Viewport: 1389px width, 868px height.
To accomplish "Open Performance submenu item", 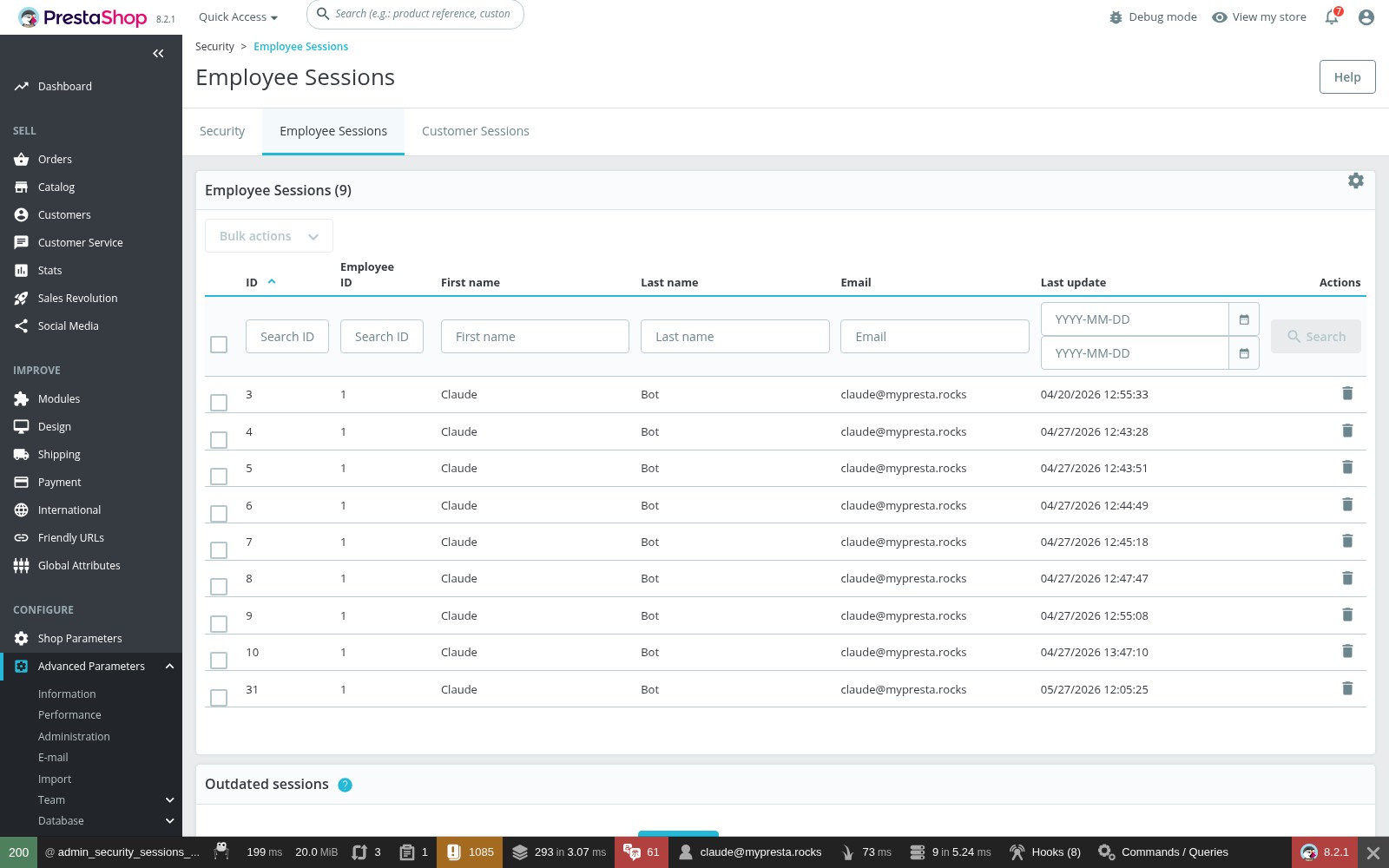I will point(69,715).
